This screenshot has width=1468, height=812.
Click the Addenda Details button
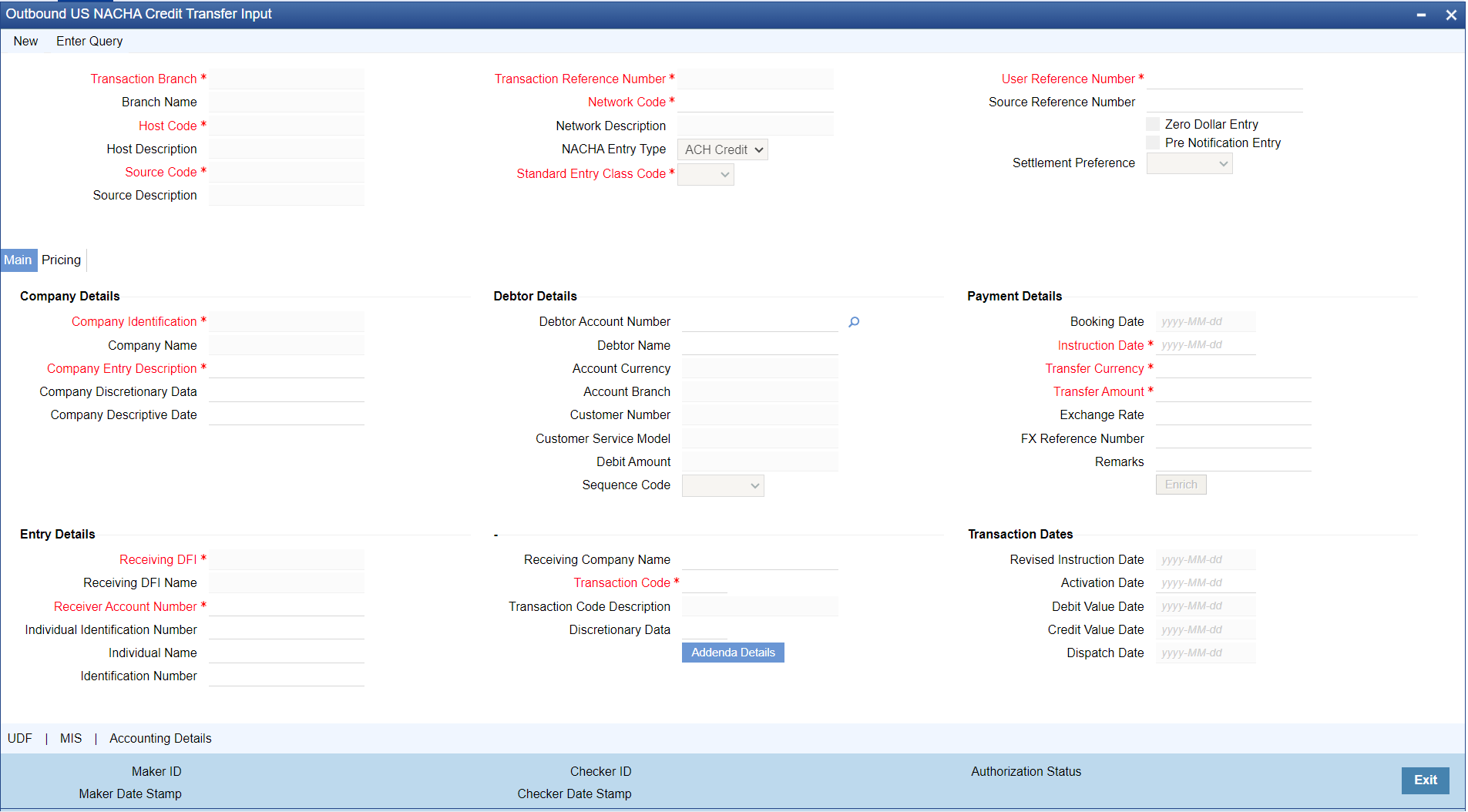click(733, 653)
